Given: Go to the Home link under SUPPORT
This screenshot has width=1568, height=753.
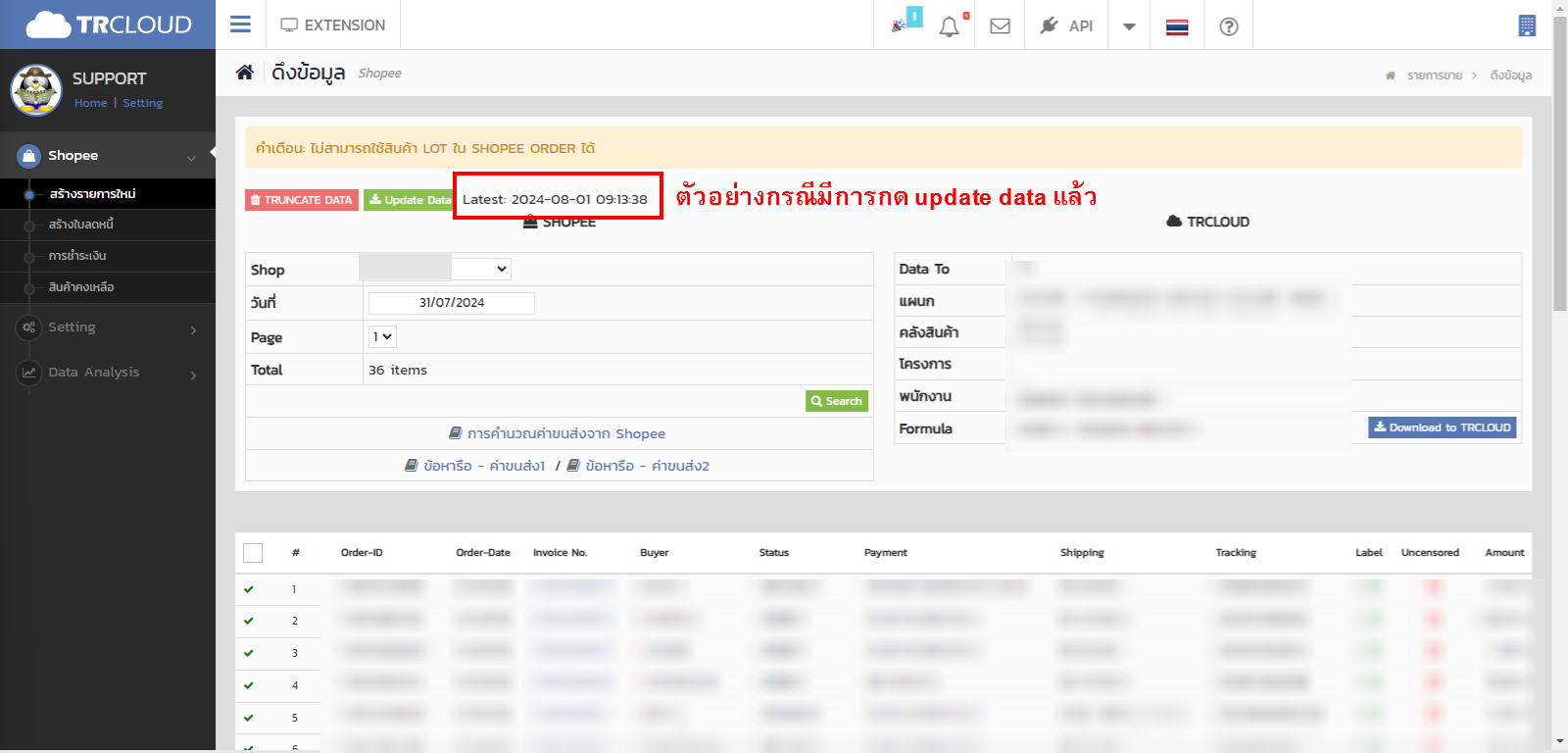Looking at the screenshot, I should click(x=90, y=103).
